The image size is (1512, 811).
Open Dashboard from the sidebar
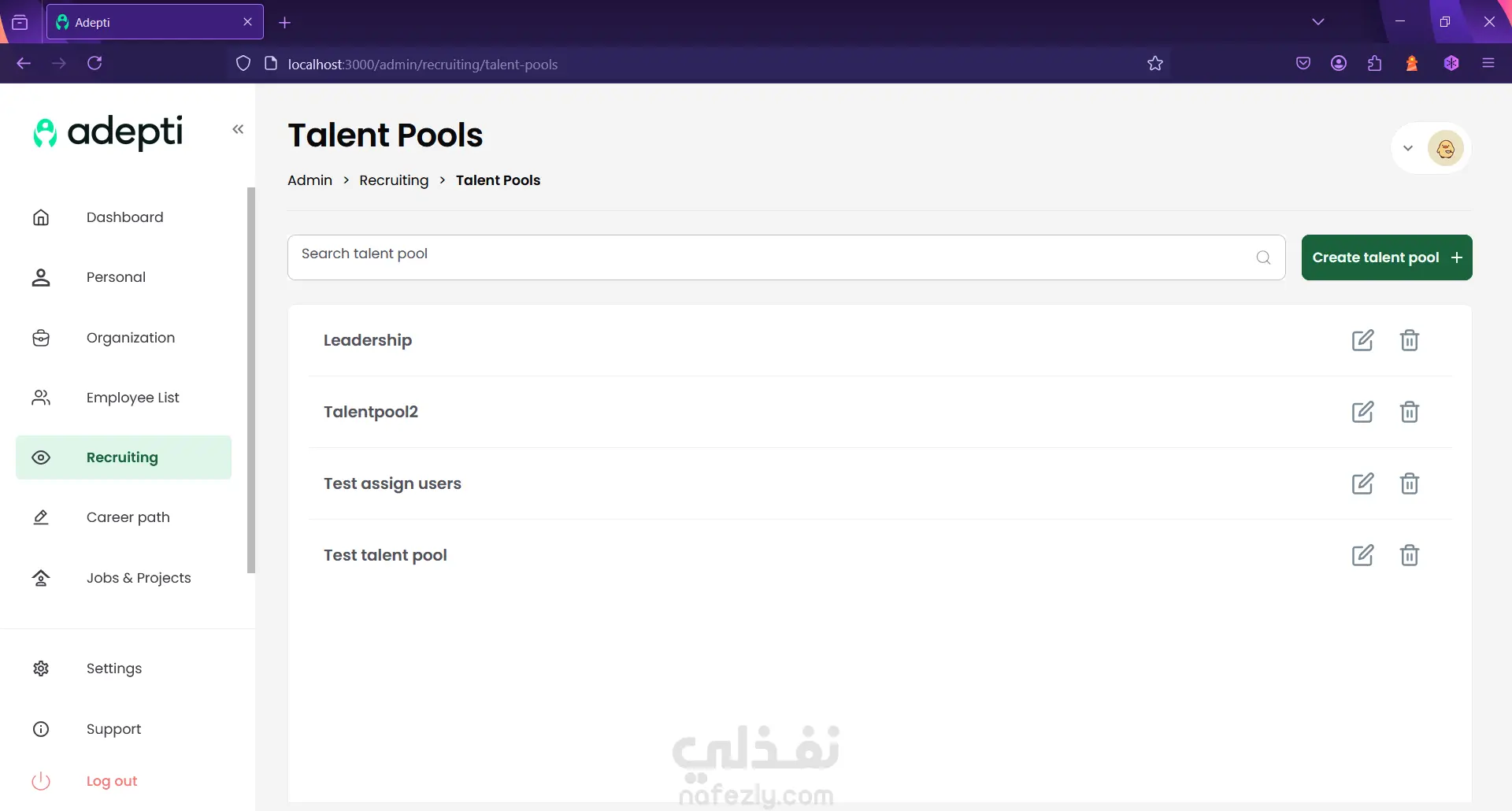pyautogui.click(x=124, y=217)
